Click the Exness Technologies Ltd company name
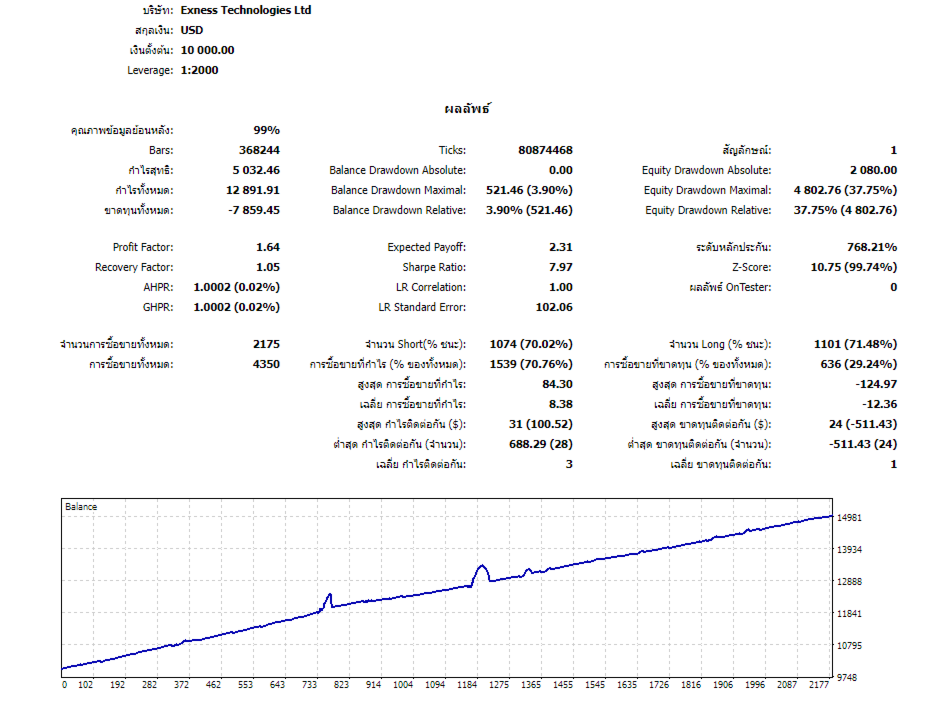931x715 pixels. point(246,10)
